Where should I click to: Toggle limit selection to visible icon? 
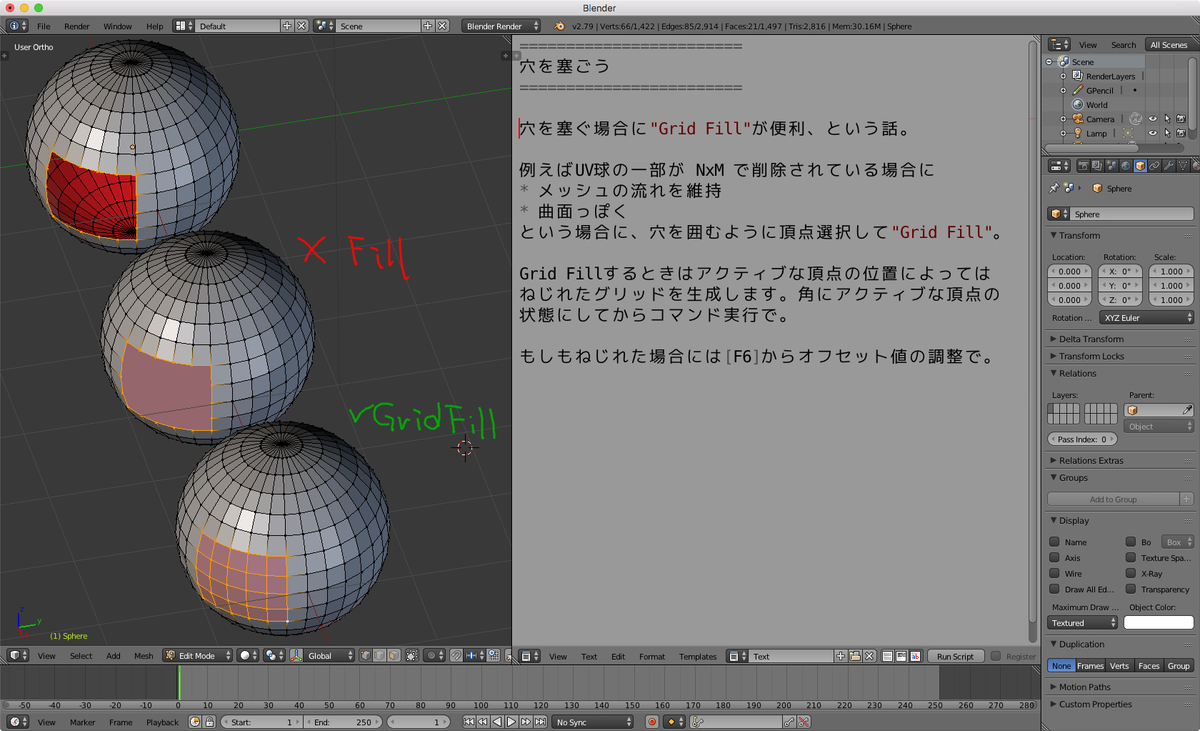click(411, 656)
